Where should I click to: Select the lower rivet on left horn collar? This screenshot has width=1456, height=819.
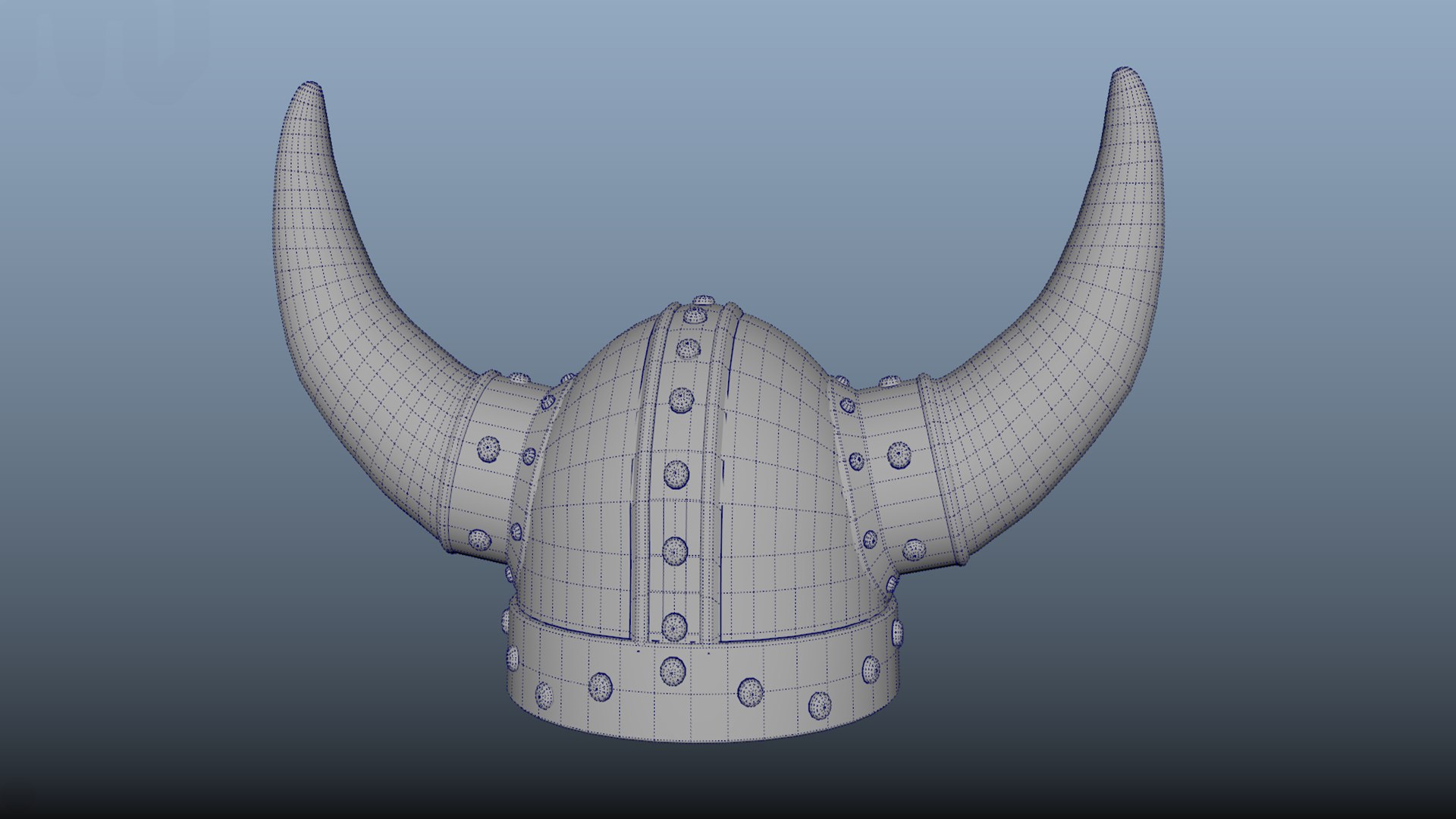tap(479, 540)
